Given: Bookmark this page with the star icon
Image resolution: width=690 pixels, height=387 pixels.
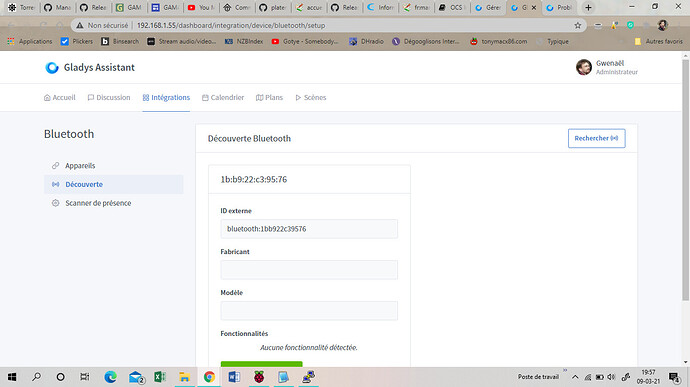Looking at the screenshot, I should (x=577, y=26).
